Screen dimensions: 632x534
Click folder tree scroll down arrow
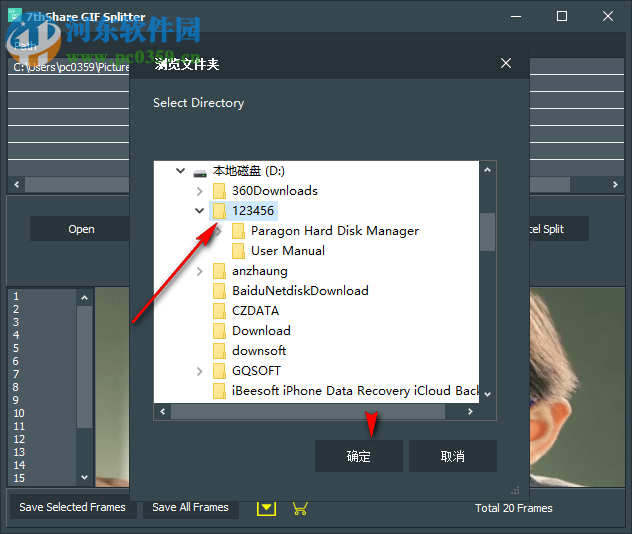(487, 394)
